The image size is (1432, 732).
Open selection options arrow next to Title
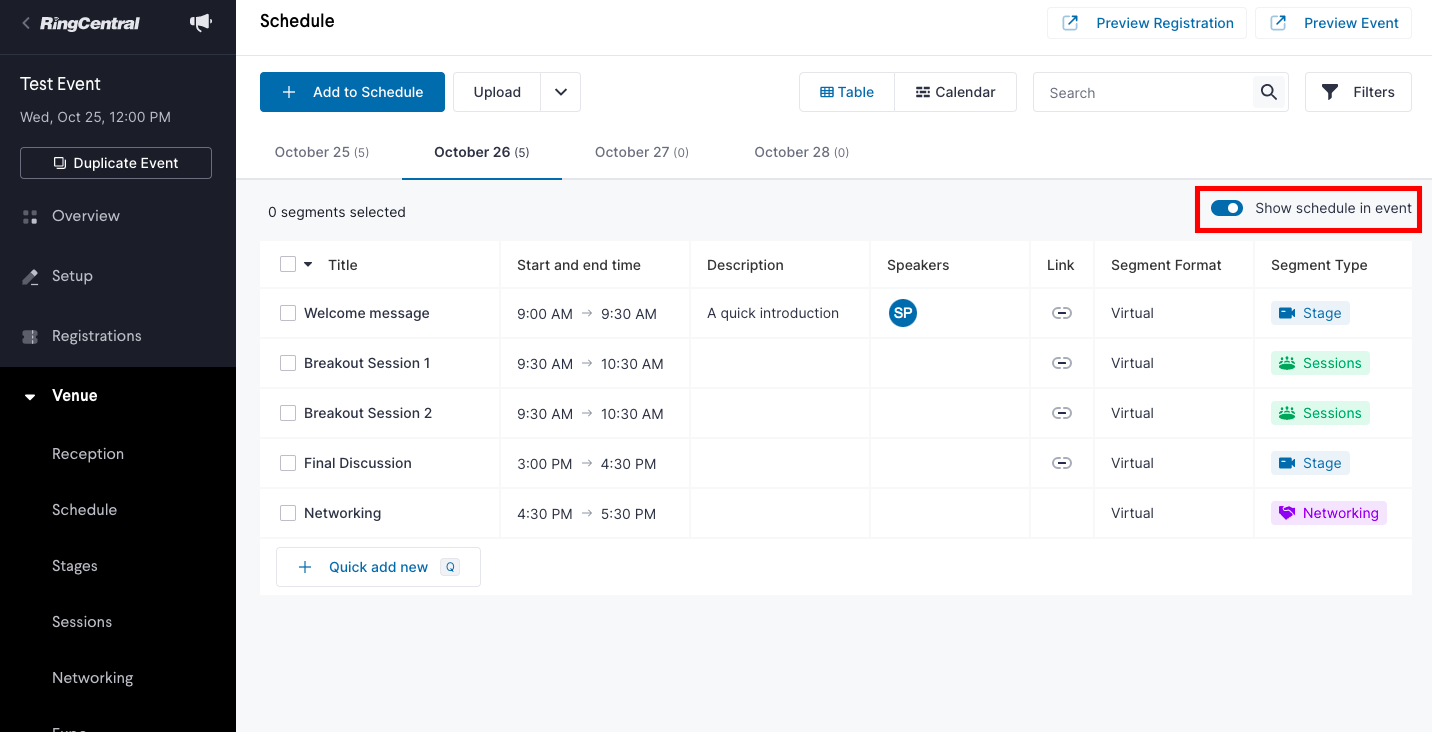[x=308, y=265]
